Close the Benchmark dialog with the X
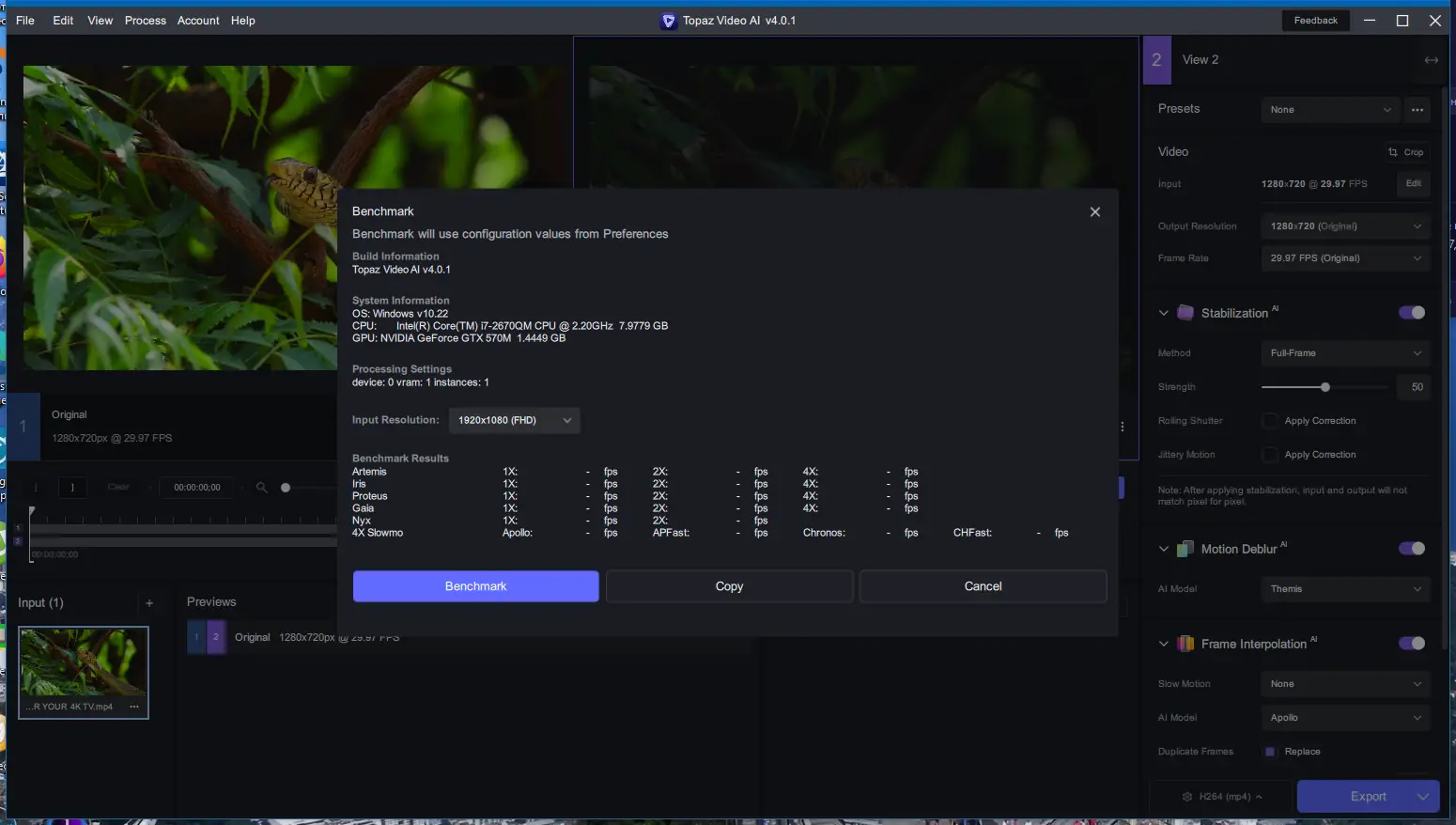The width and height of the screenshot is (1456, 825). pyautogui.click(x=1094, y=211)
